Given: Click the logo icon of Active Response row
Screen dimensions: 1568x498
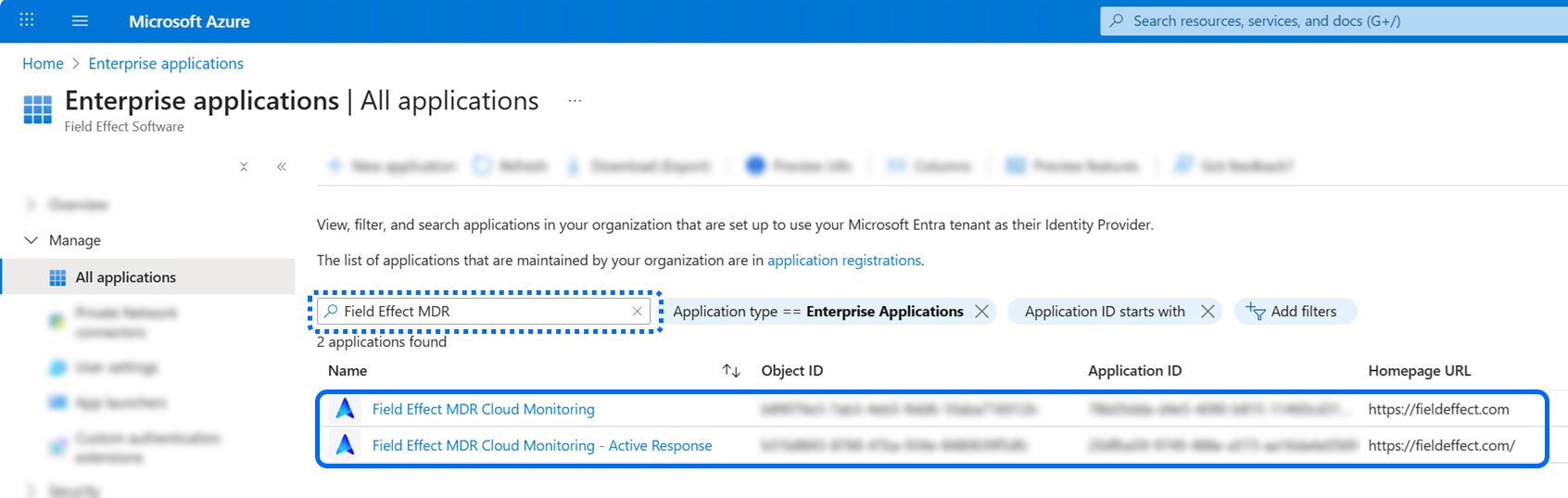Looking at the screenshot, I should (346, 444).
